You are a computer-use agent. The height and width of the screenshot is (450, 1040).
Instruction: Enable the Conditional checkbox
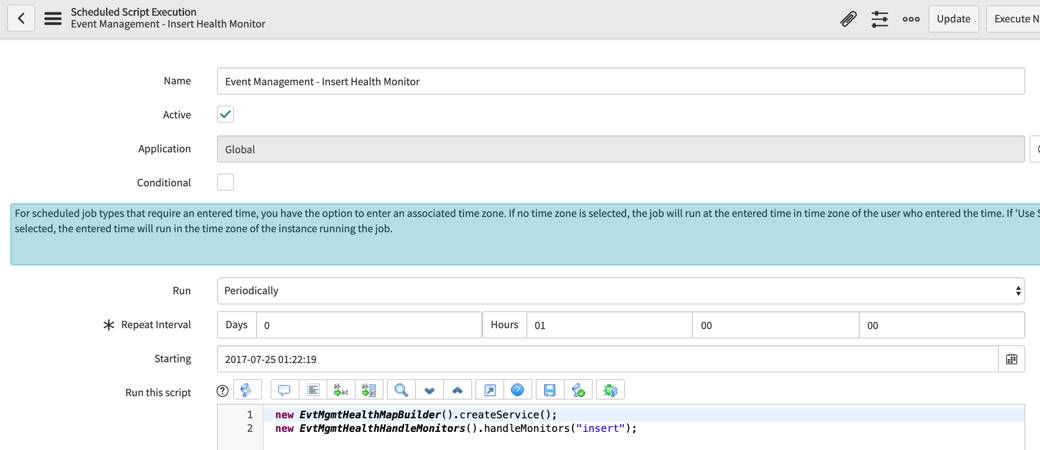[226, 183]
